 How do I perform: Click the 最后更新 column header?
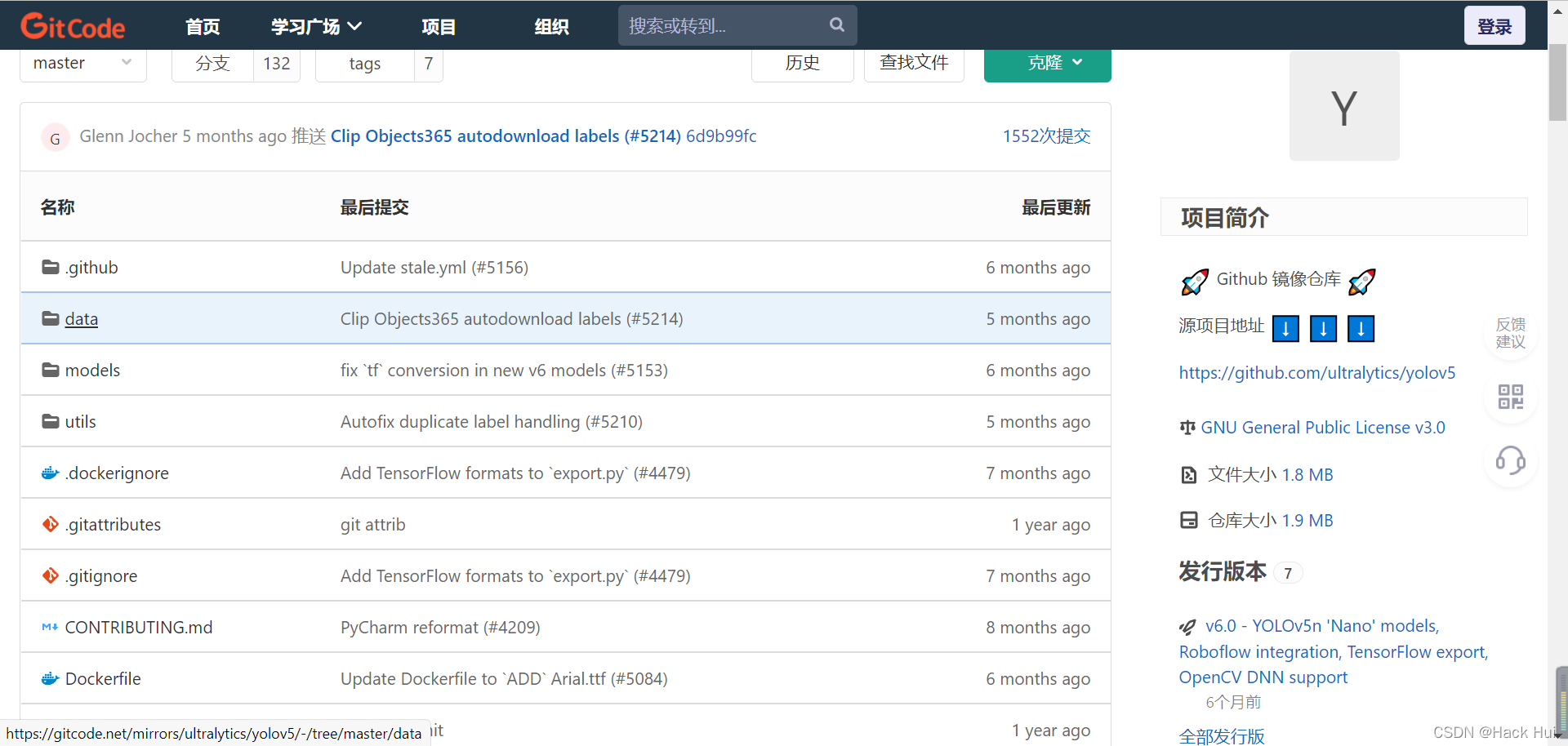click(x=1056, y=207)
